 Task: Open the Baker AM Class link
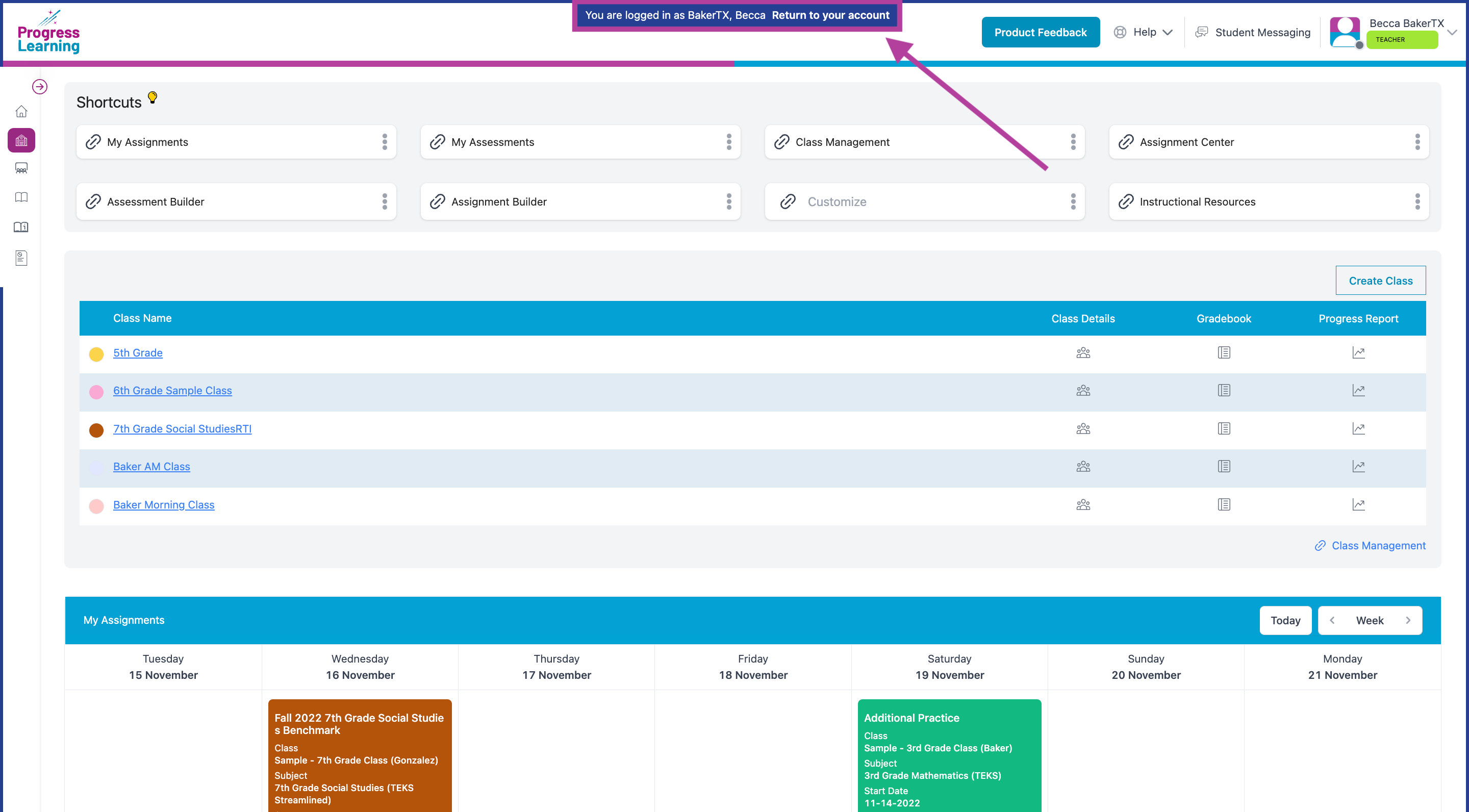(x=151, y=467)
